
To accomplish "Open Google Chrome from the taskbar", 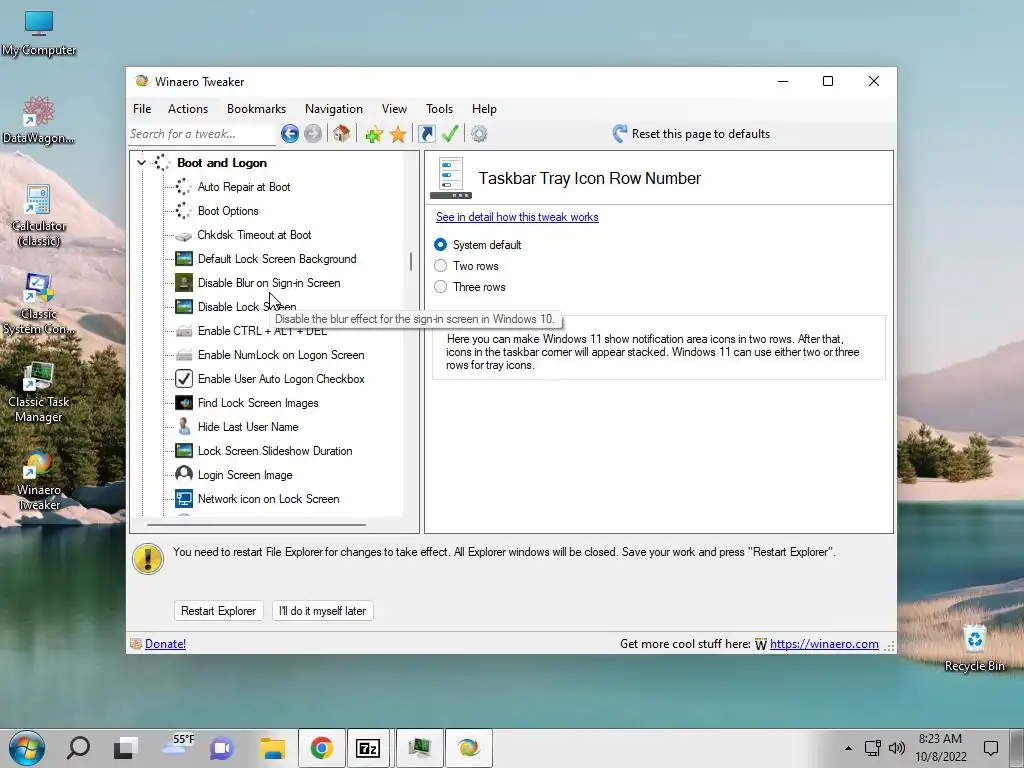I will [321, 748].
